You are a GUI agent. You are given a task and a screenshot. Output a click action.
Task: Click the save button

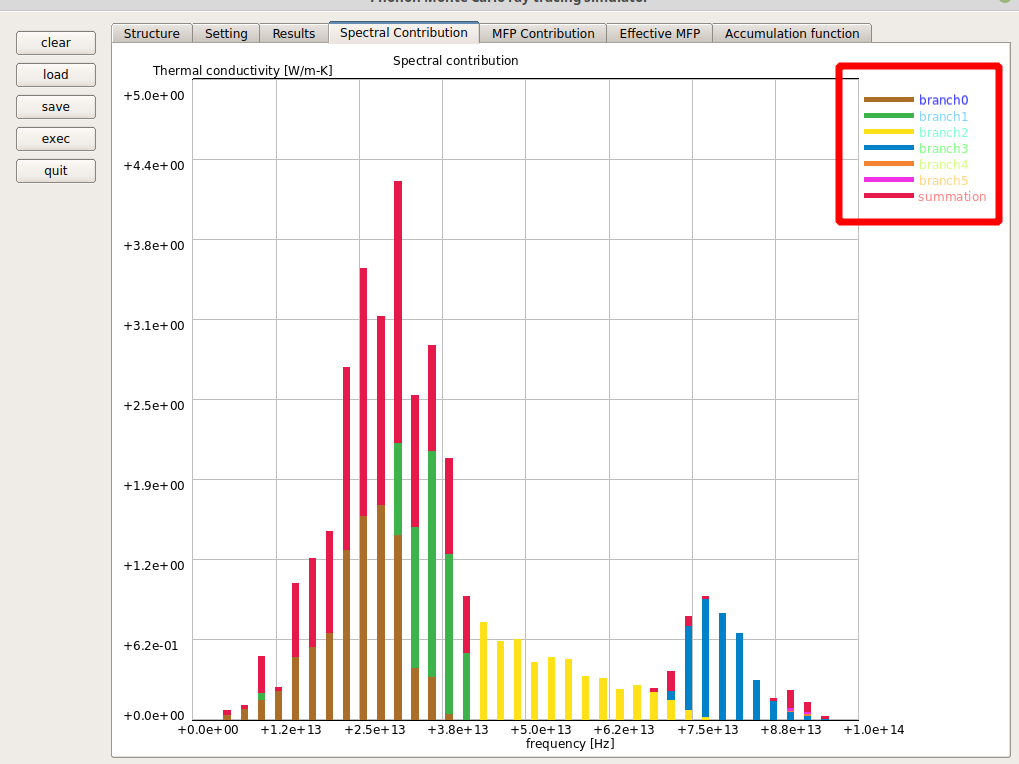click(56, 107)
